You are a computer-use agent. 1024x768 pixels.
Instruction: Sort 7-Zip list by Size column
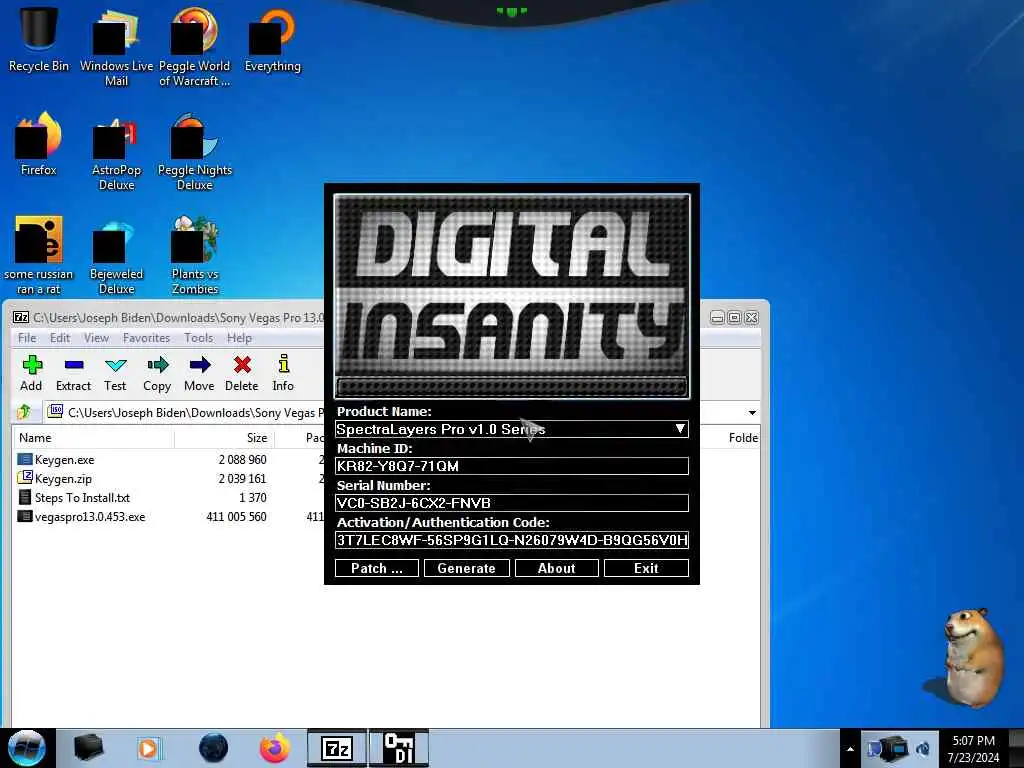pos(224,438)
